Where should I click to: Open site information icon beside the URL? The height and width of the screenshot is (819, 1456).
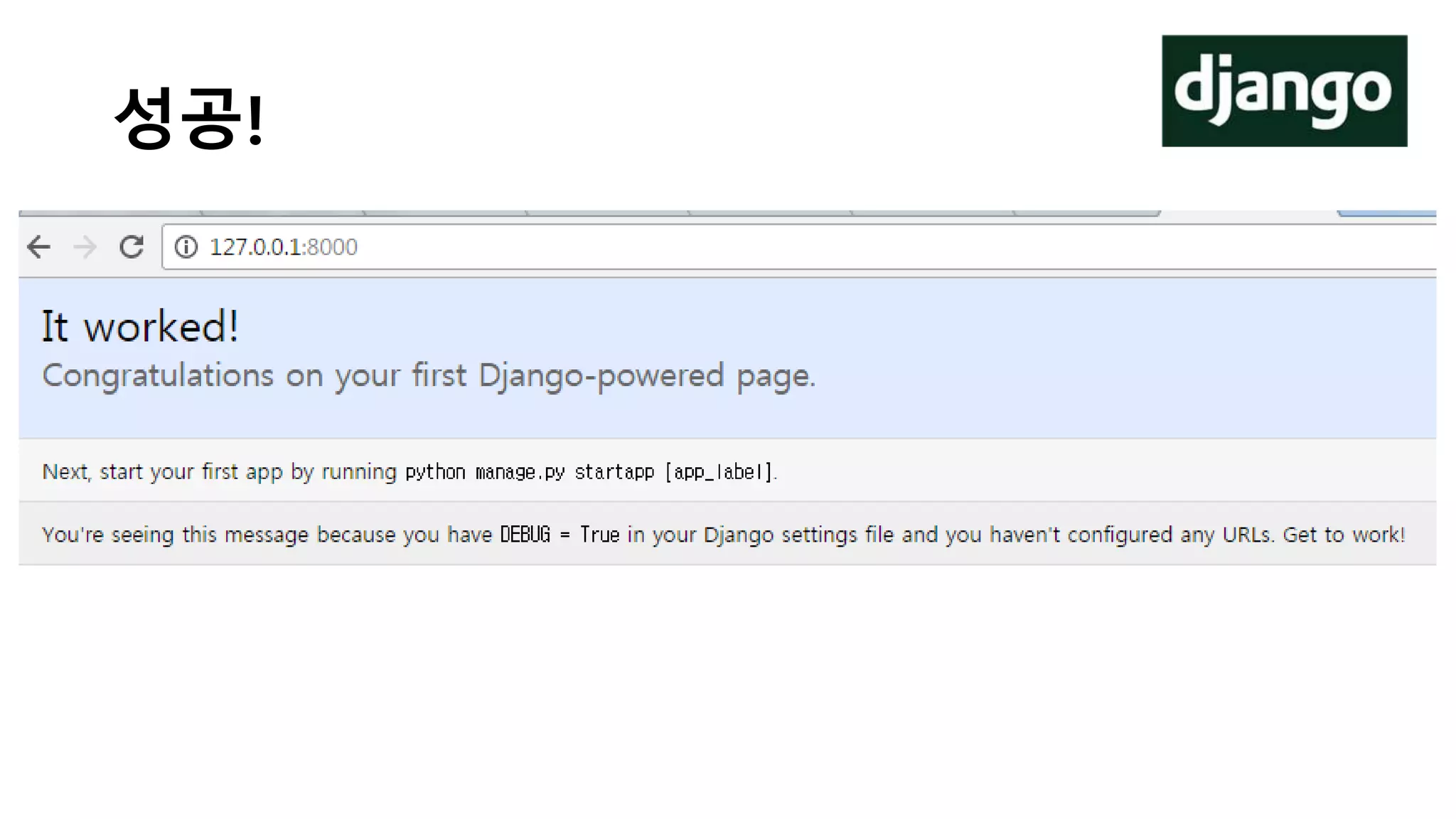pos(186,247)
